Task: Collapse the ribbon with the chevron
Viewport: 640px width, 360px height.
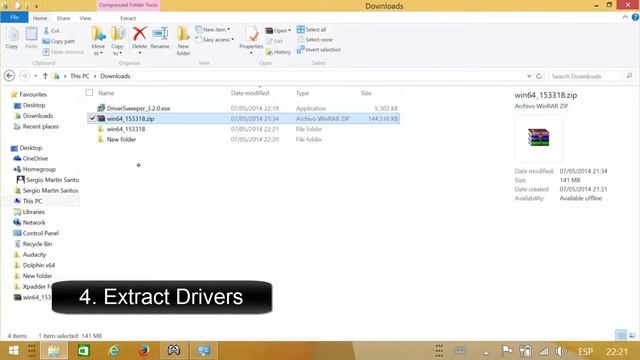Action: coord(625,17)
